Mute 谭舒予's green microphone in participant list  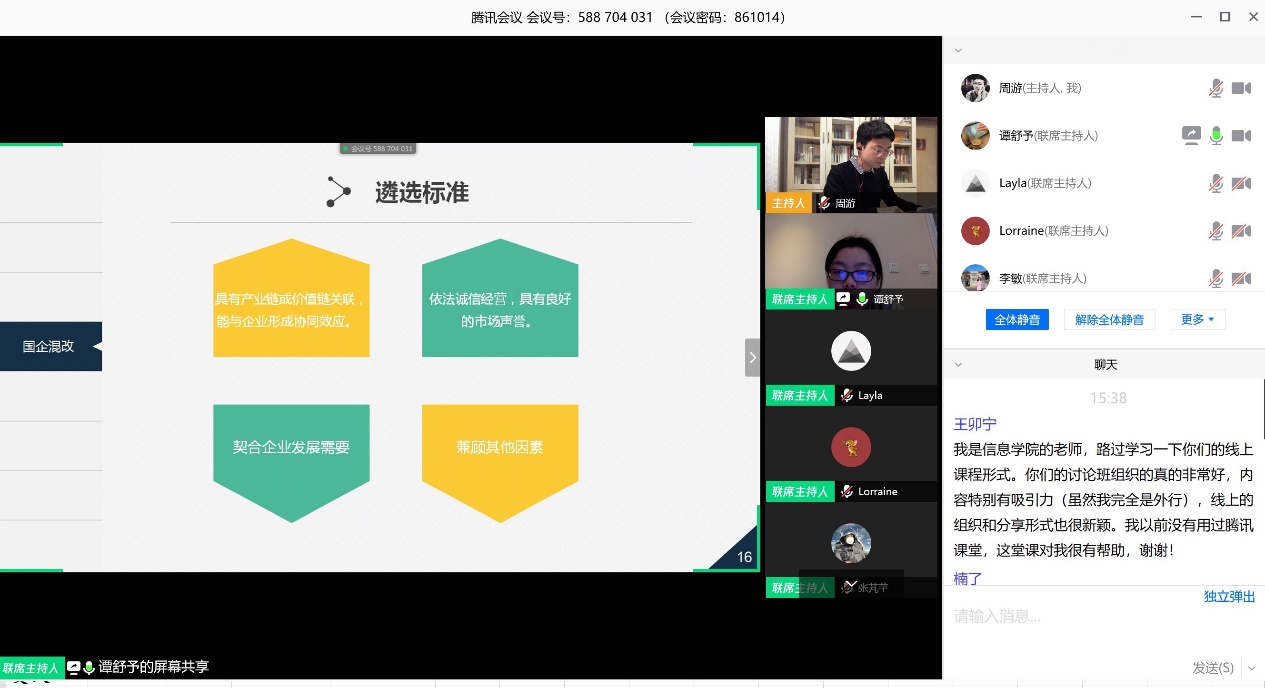[1216, 135]
